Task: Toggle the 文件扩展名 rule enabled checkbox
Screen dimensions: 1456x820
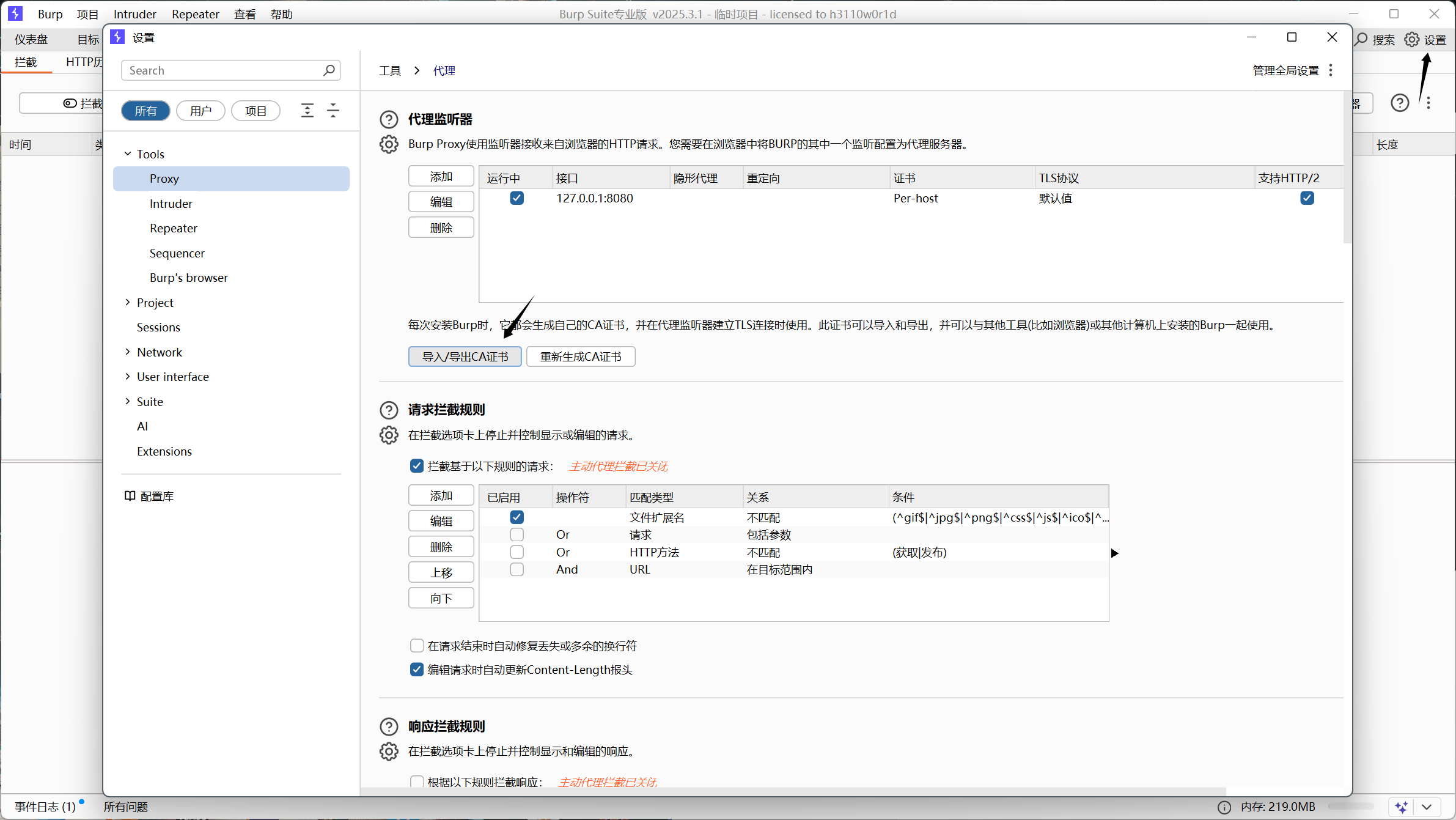Action: pos(517,517)
